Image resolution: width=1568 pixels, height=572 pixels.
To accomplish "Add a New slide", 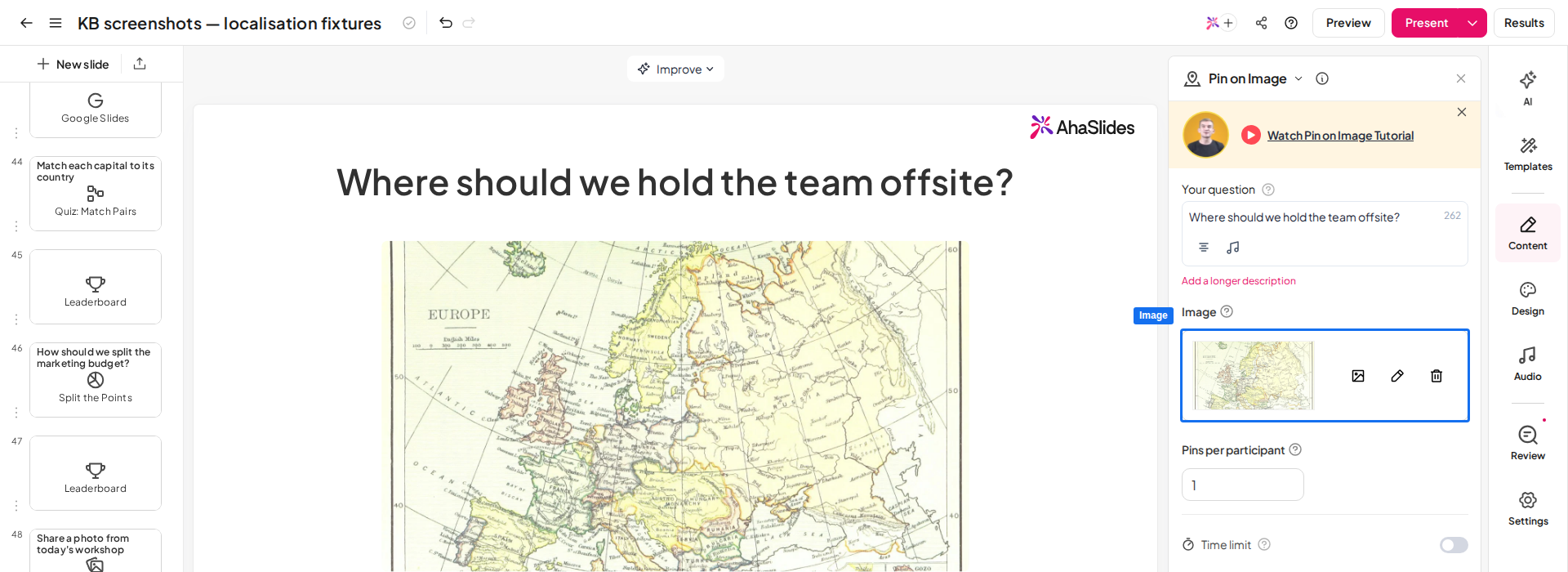I will tap(73, 64).
